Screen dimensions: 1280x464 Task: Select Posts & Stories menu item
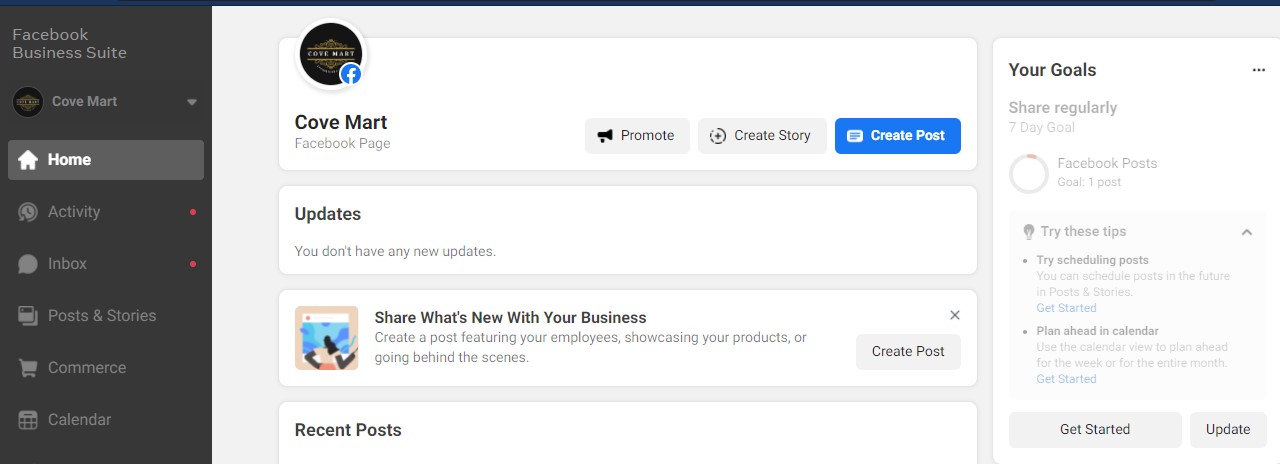[102, 316]
